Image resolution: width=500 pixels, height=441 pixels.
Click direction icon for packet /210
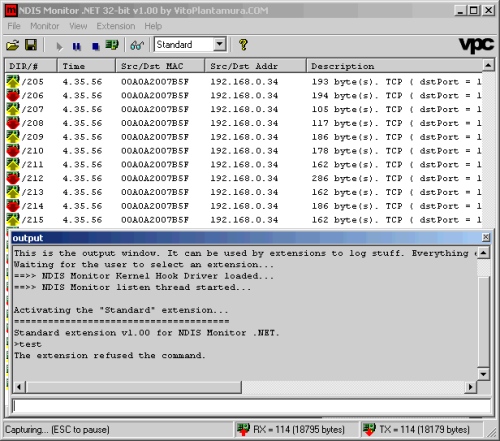(13, 150)
